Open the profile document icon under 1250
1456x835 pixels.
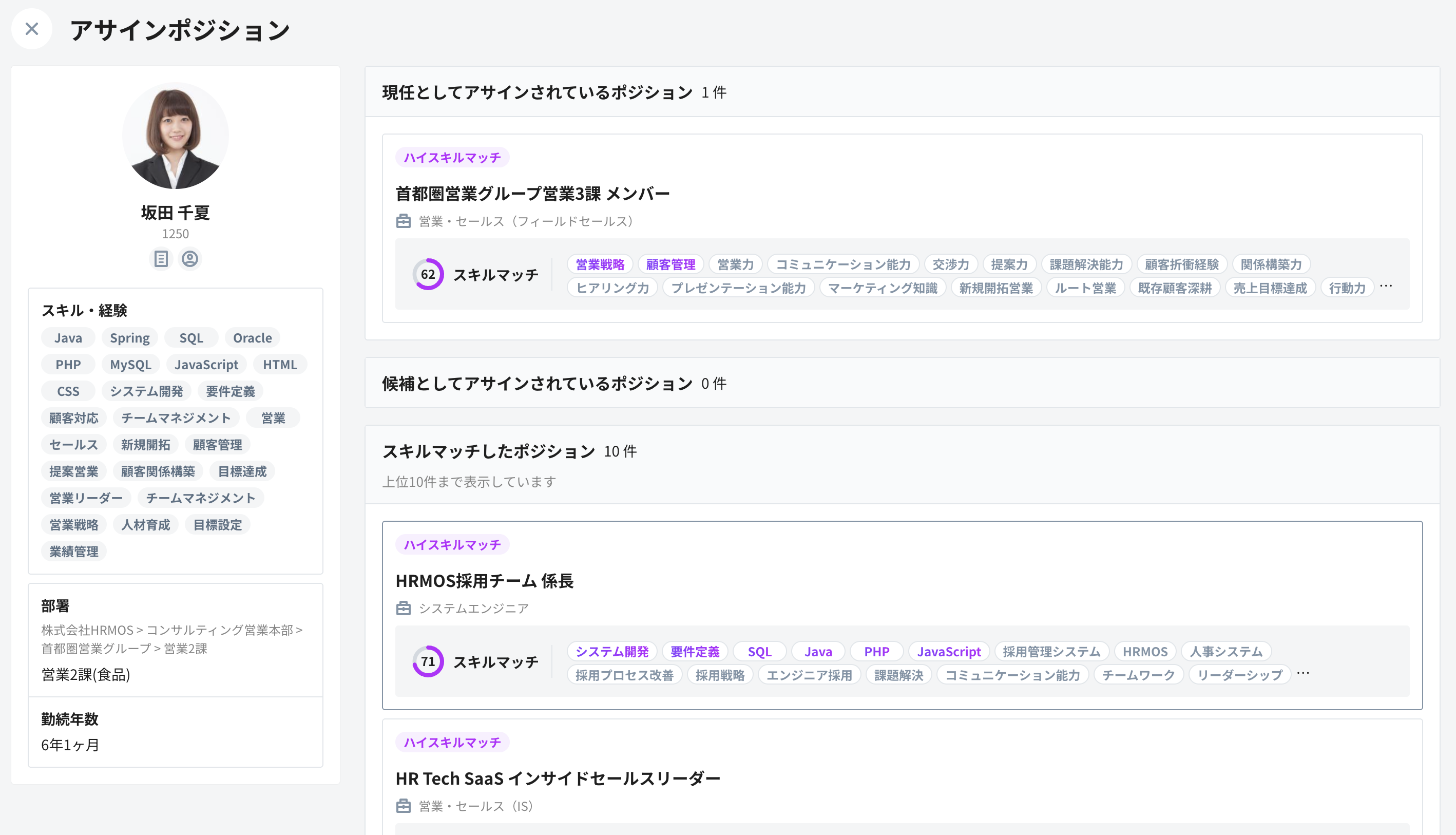(161, 259)
